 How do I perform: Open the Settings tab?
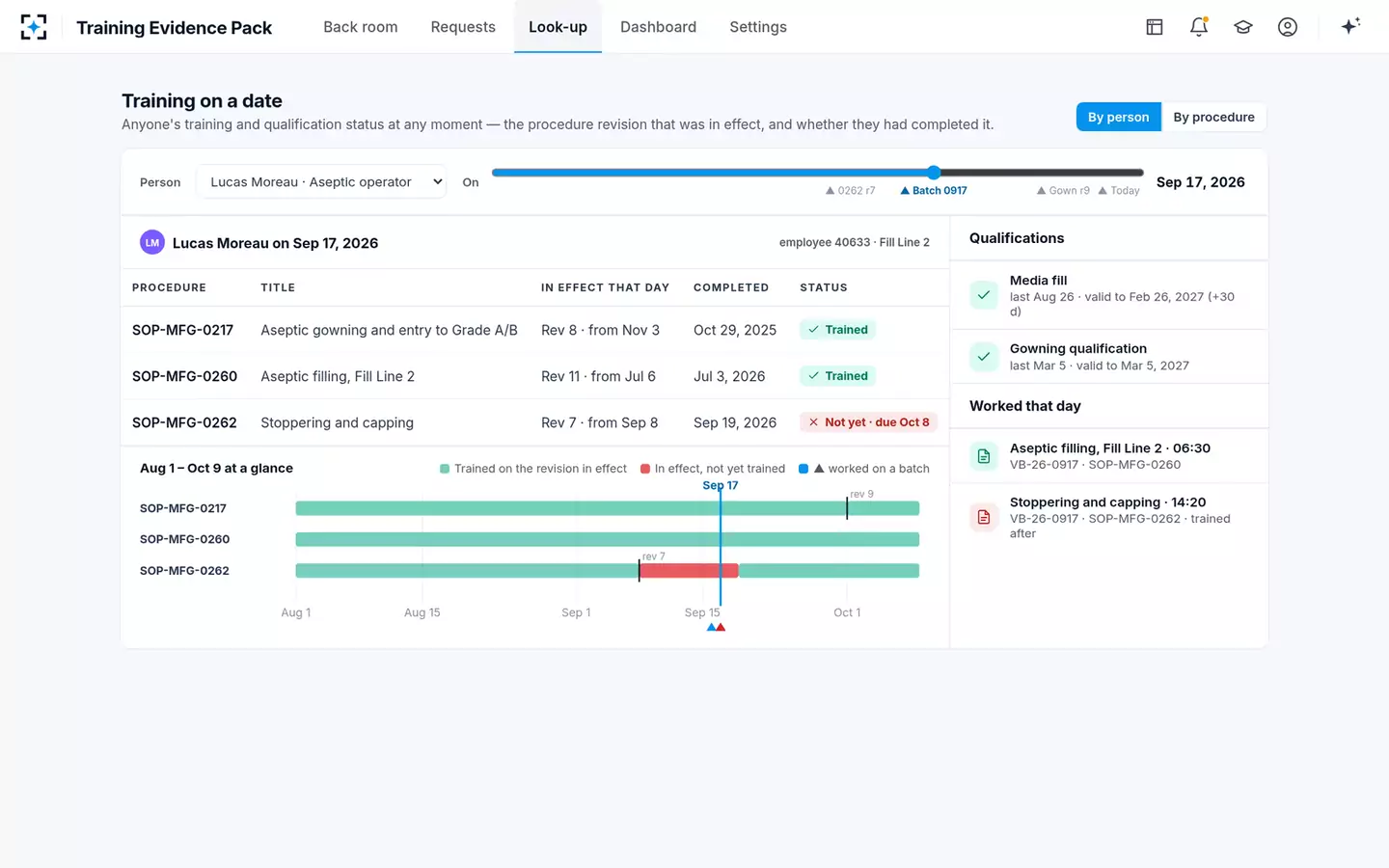[x=758, y=27]
